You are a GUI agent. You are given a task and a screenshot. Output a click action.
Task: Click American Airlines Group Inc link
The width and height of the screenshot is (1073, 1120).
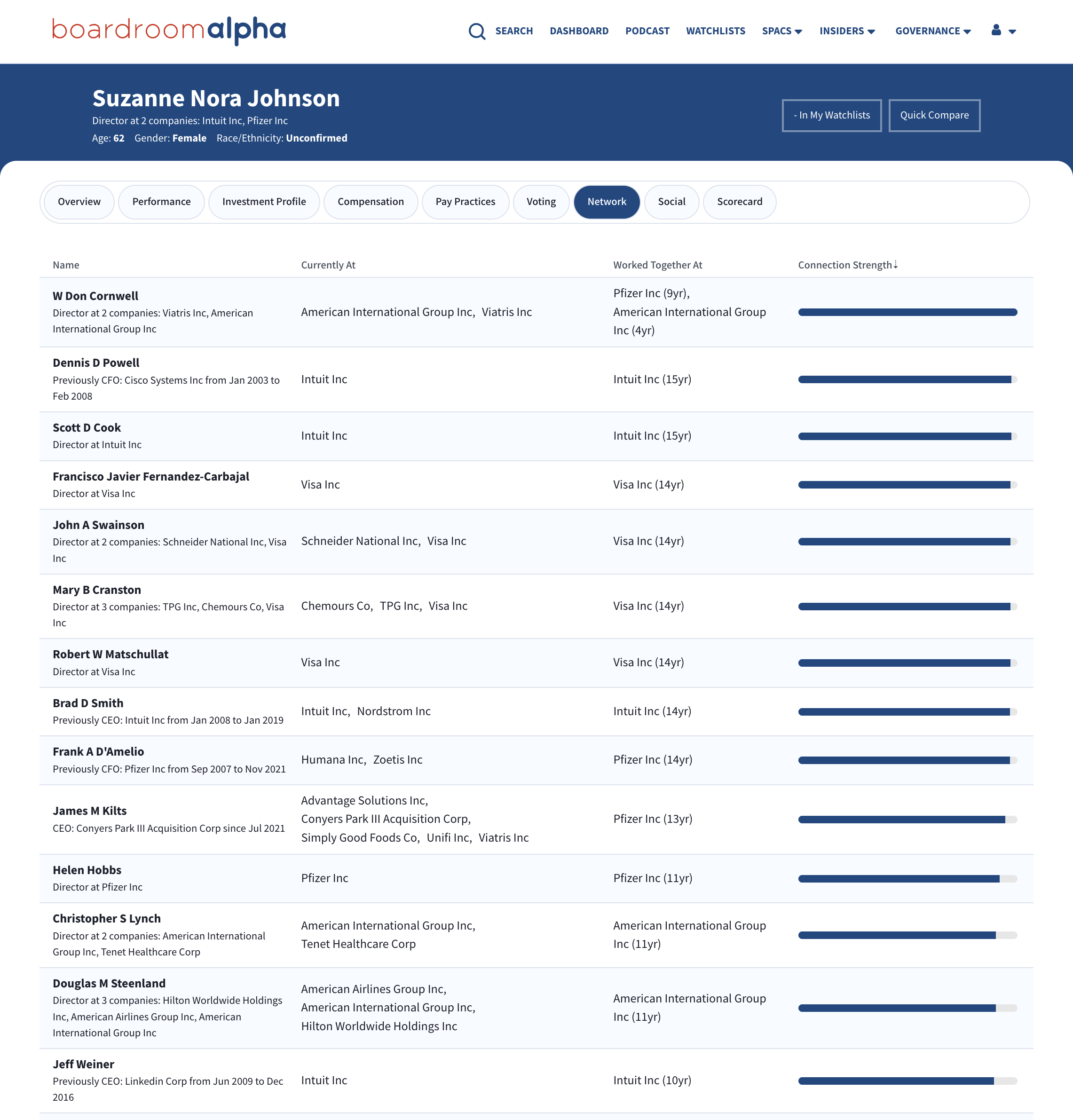(372, 989)
